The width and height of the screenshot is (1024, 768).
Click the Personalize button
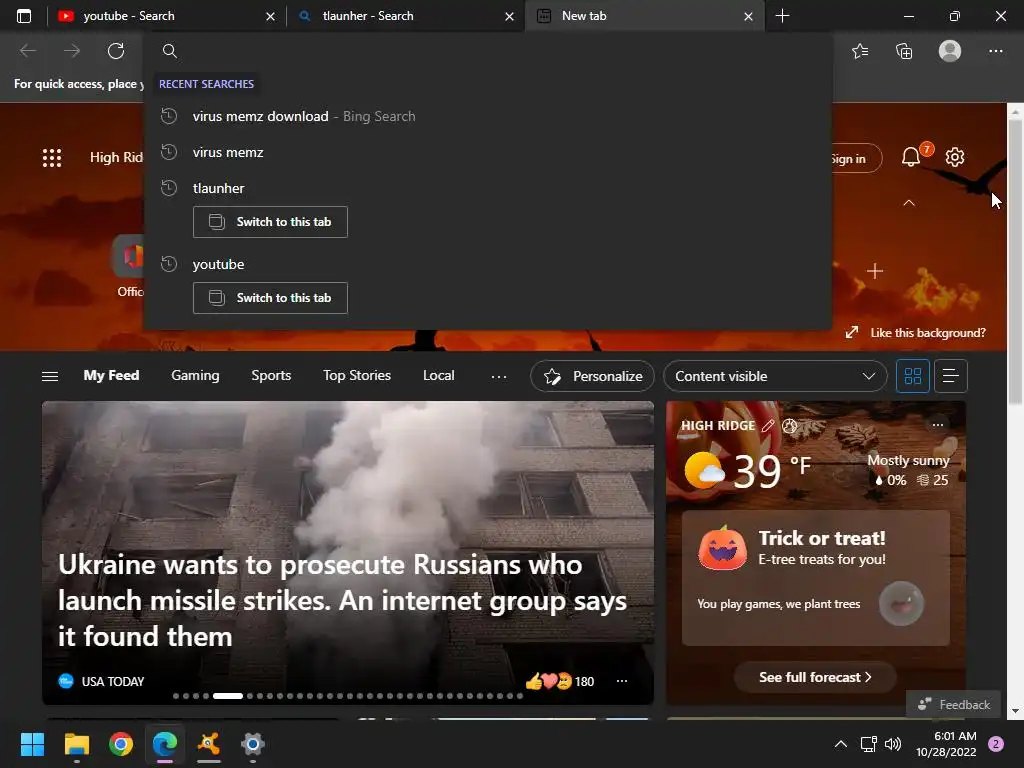[x=592, y=376]
